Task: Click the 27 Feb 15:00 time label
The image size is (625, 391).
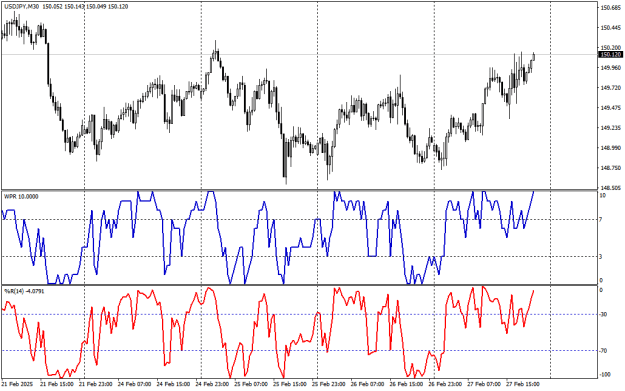Action: [523, 384]
